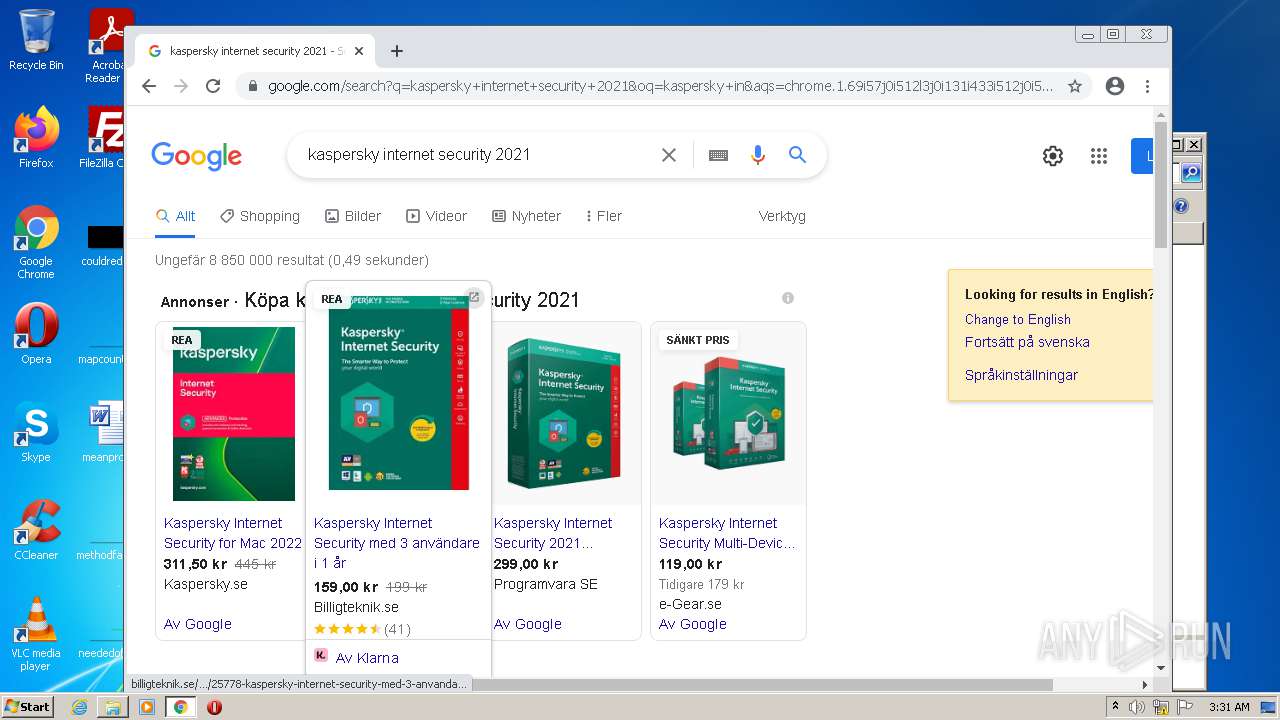1280x720 pixels.
Task: Open a new tab with the plus button
Action: [x=397, y=51]
